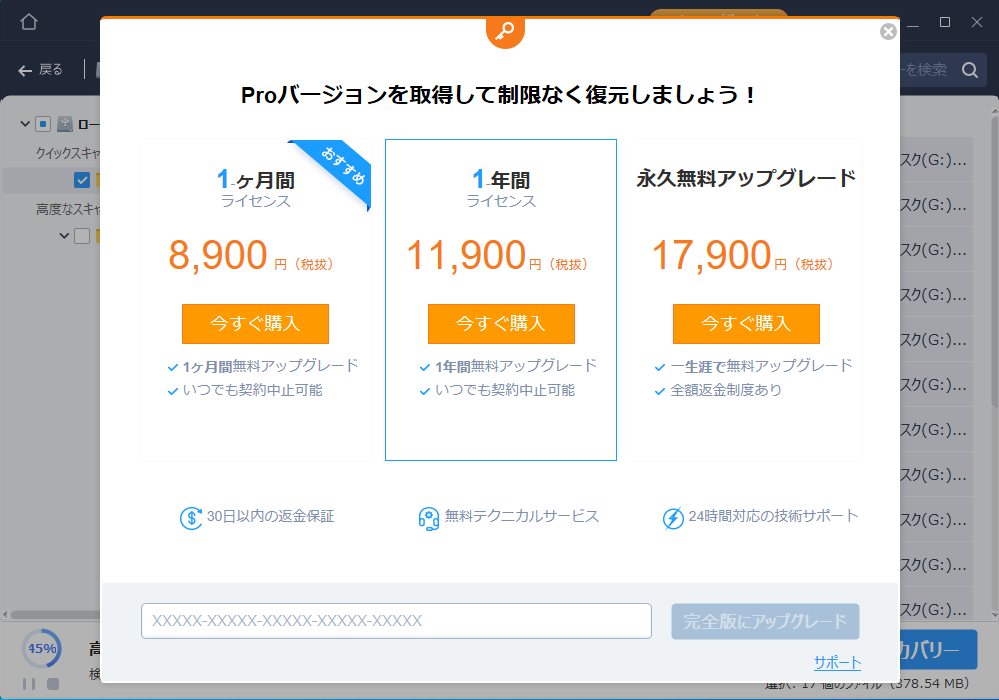Image resolution: width=999 pixels, height=700 pixels.
Task: Open the サポート link
Action: 837,663
